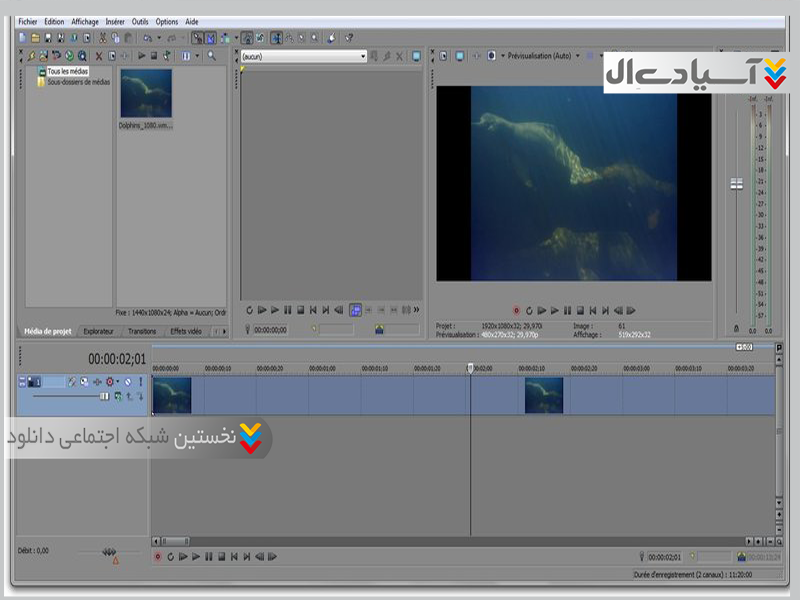Screen dimensions: 800x600
Task: Select the Dolphins_1080 media thumbnail
Action: (146, 94)
